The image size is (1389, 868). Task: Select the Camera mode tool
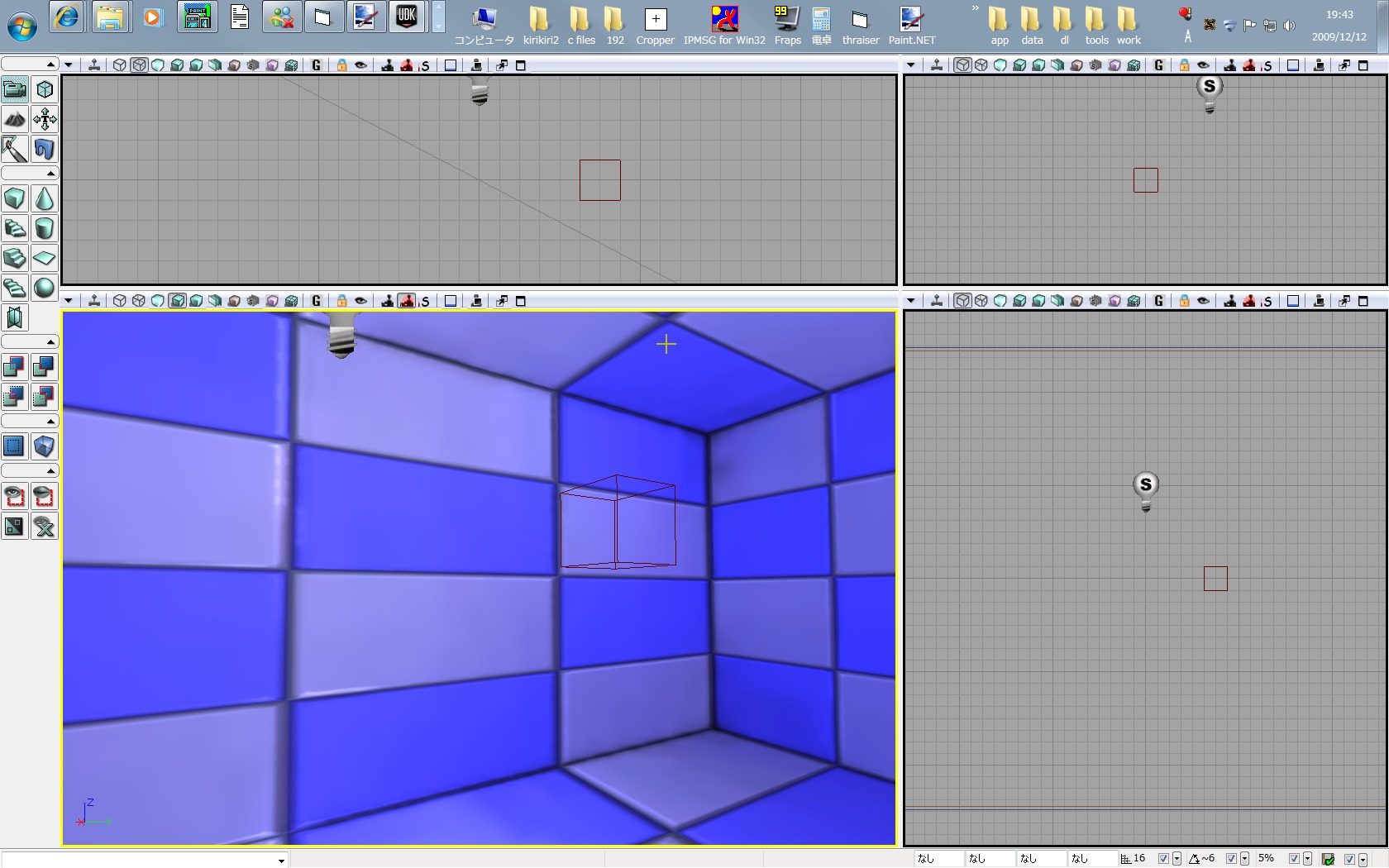tap(15, 89)
